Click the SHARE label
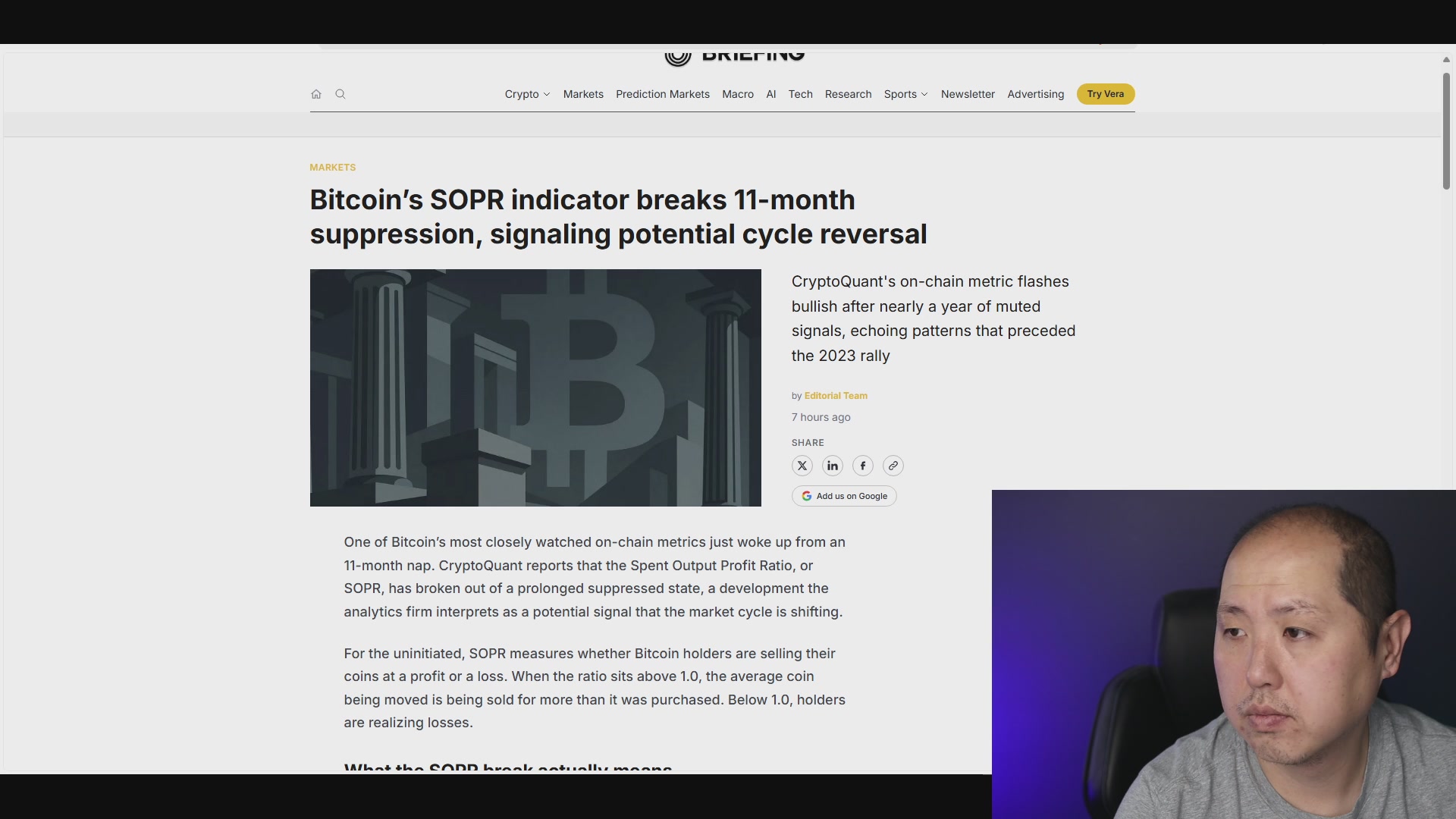The width and height of the screenshot is (1456, 819). [808, 443]
